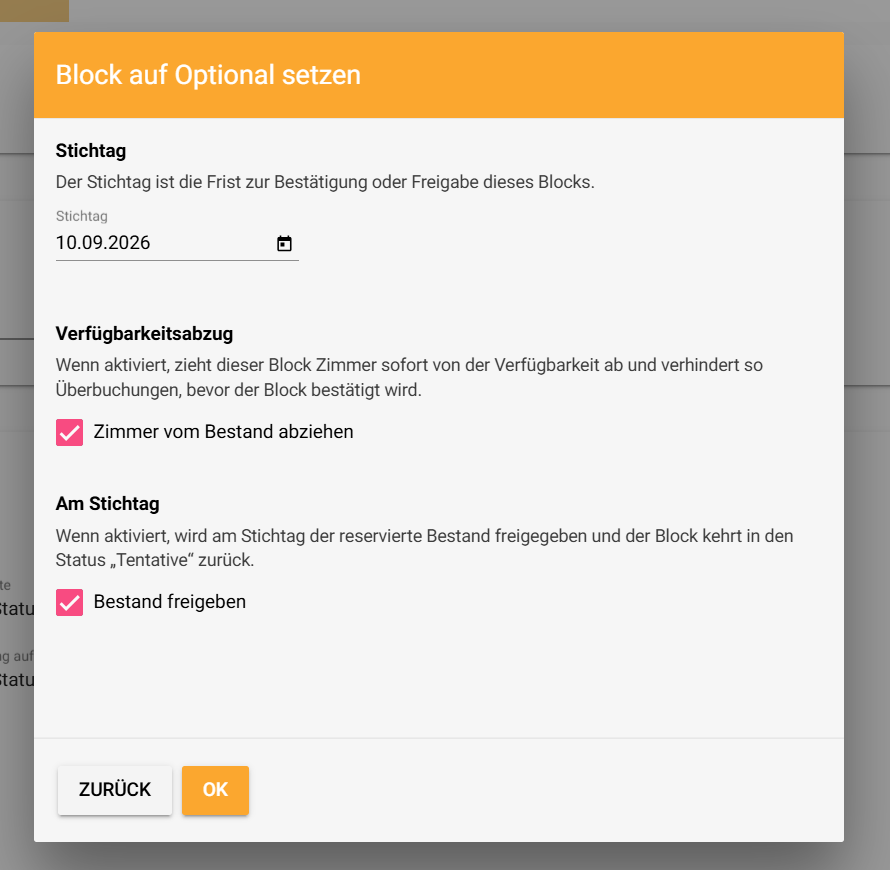The image size is (890, 870).
Task: Confirm the dialog with the orange OK button
Action: [215, 790]
